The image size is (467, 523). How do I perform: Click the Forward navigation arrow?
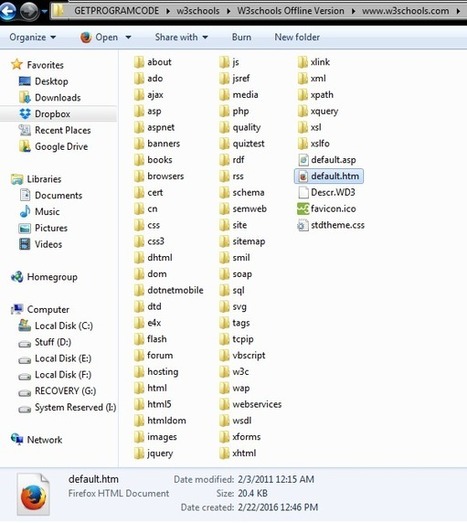[29, 11]
